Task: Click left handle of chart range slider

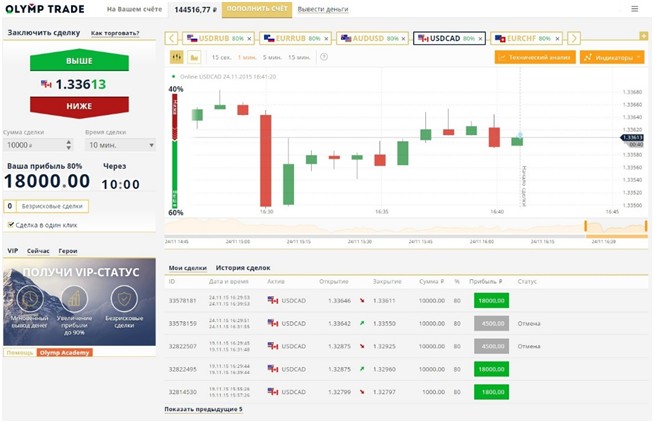Action: click(586, 226)
